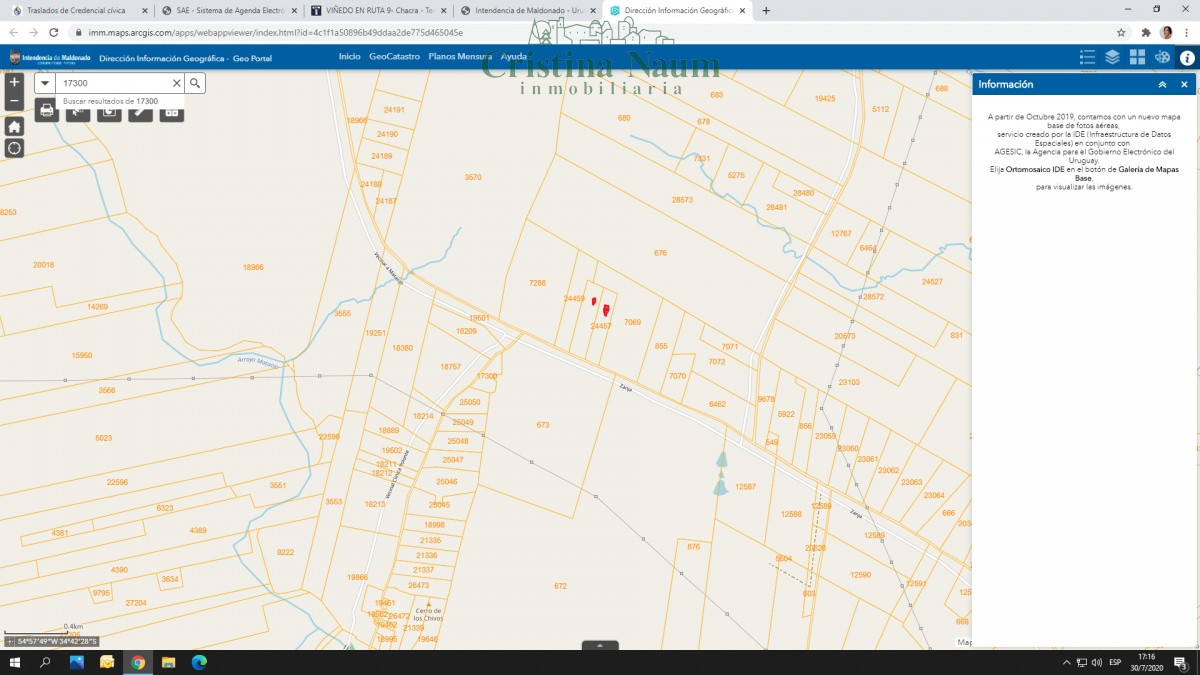This screenshot has height=675, width=1200.
Task: Open the third map widget button
Action: click(109, 110)
